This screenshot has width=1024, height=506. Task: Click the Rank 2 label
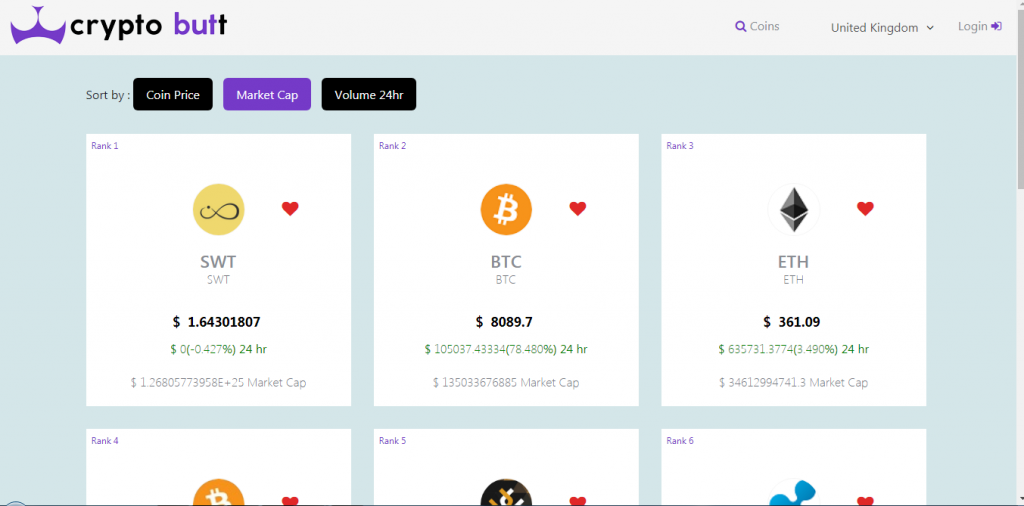392,146
